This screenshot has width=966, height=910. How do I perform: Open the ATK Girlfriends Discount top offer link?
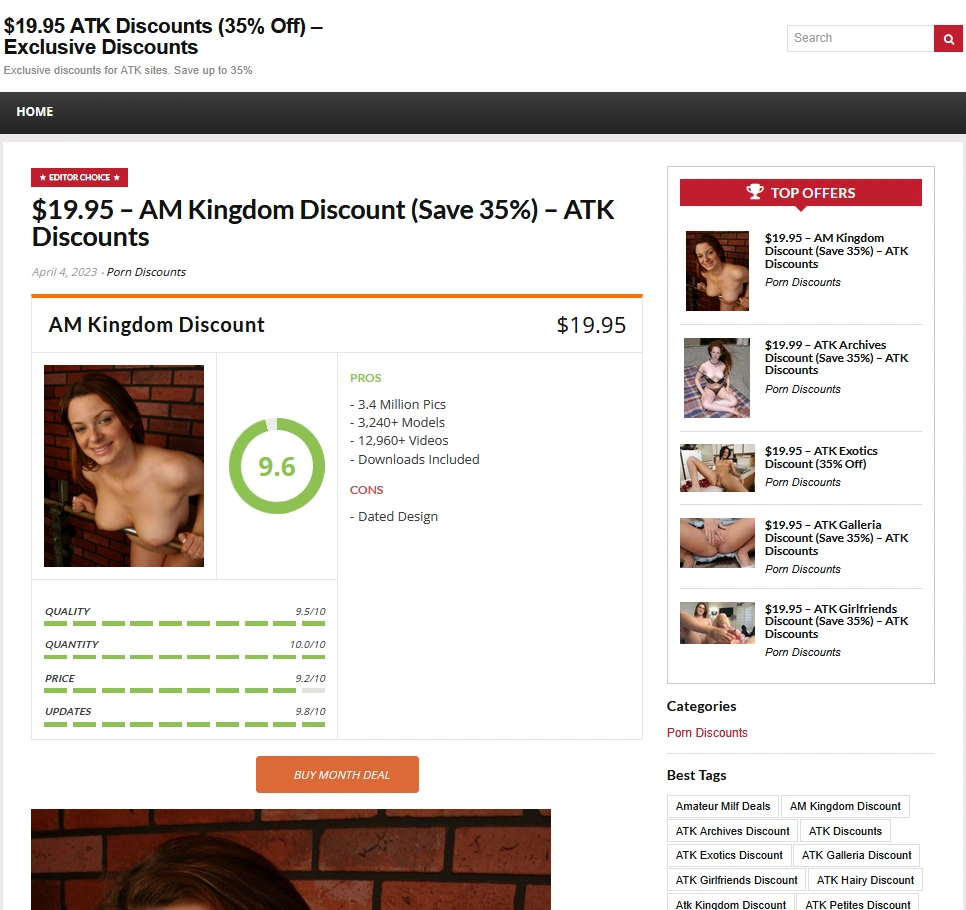(x=836, y=621)
